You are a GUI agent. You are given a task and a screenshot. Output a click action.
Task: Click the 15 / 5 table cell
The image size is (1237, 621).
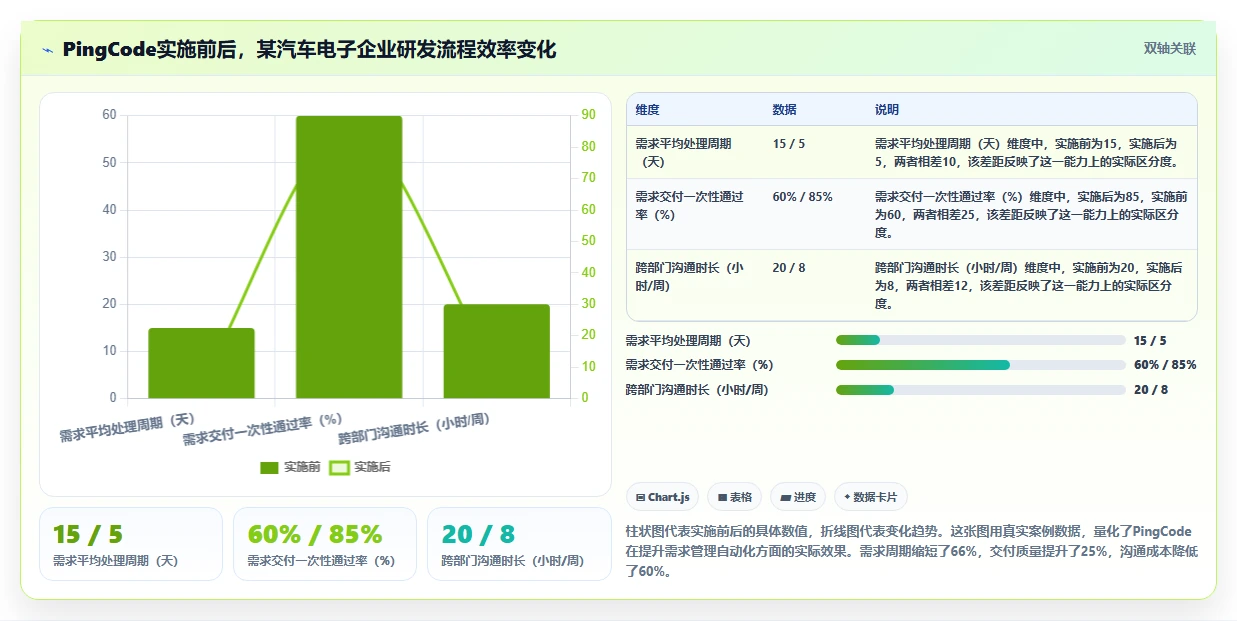click(789, 144)
